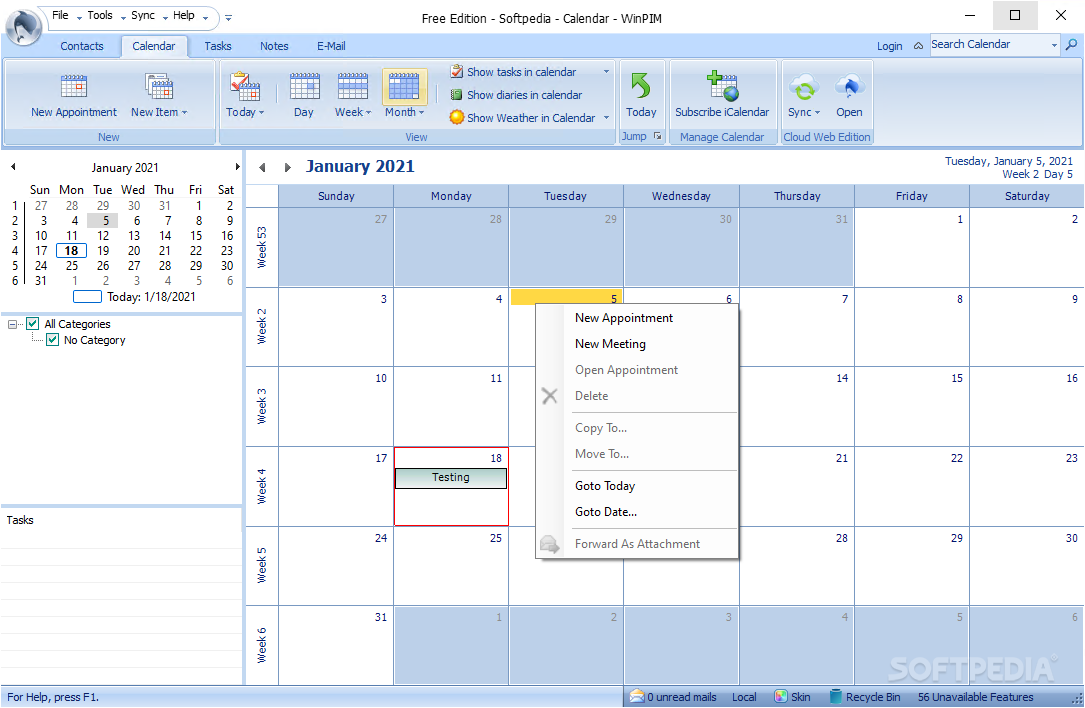Switch to the Contacts tab
This screenshot has width=1085, height=708.
[82, 46]
